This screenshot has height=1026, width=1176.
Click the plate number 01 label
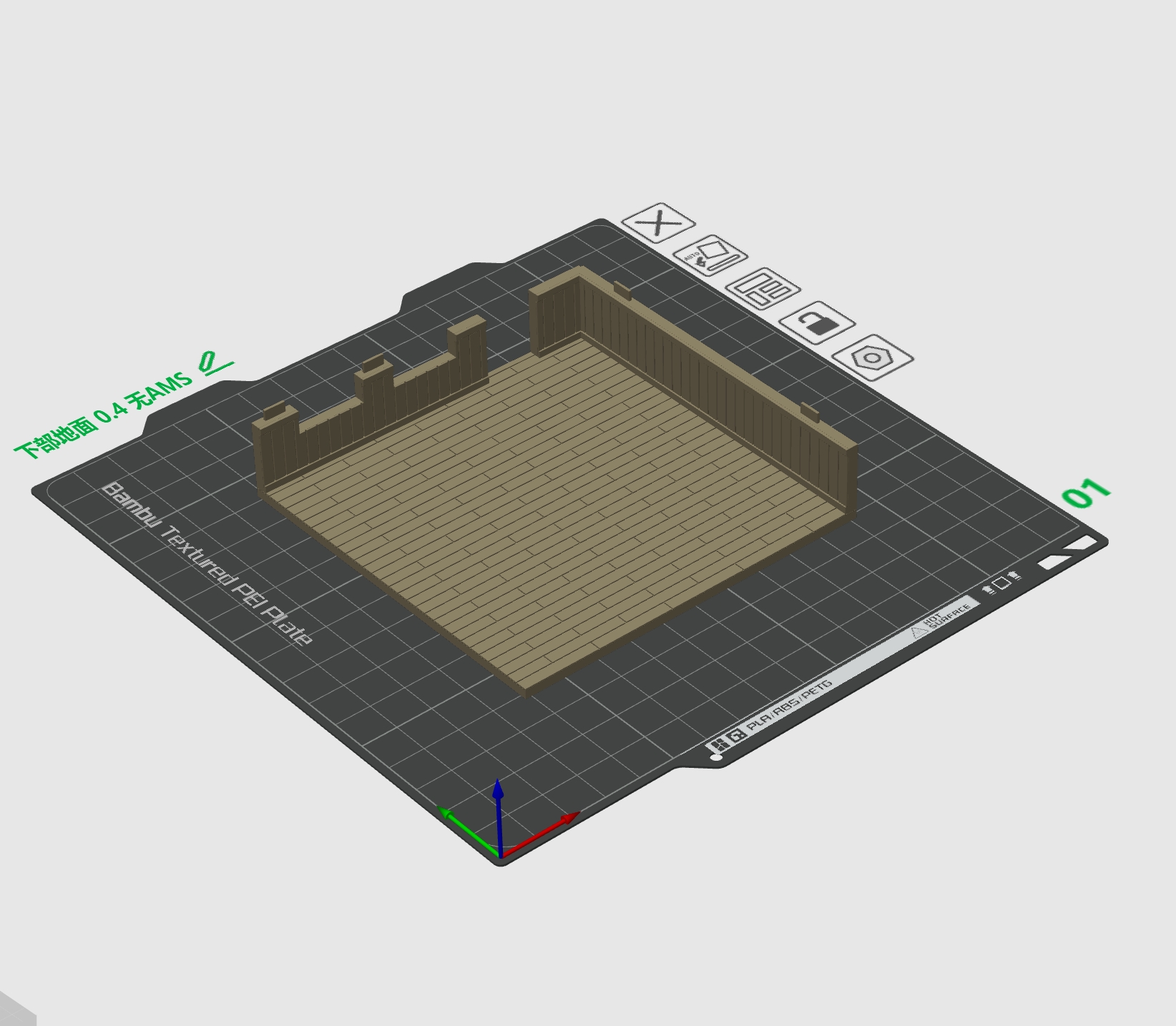(x=1086, y=493)
